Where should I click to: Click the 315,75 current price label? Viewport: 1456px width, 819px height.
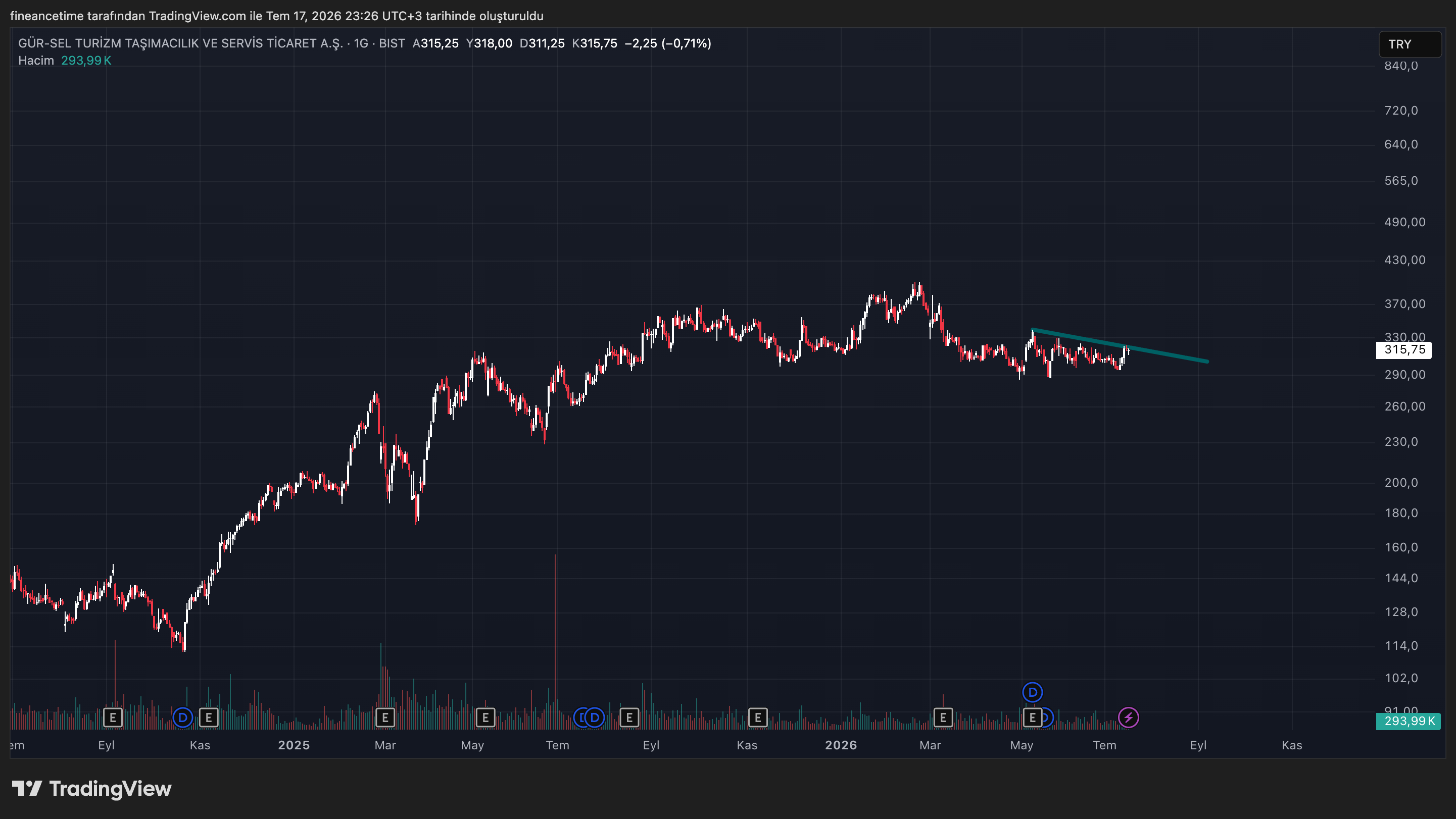pos(1404,349)
